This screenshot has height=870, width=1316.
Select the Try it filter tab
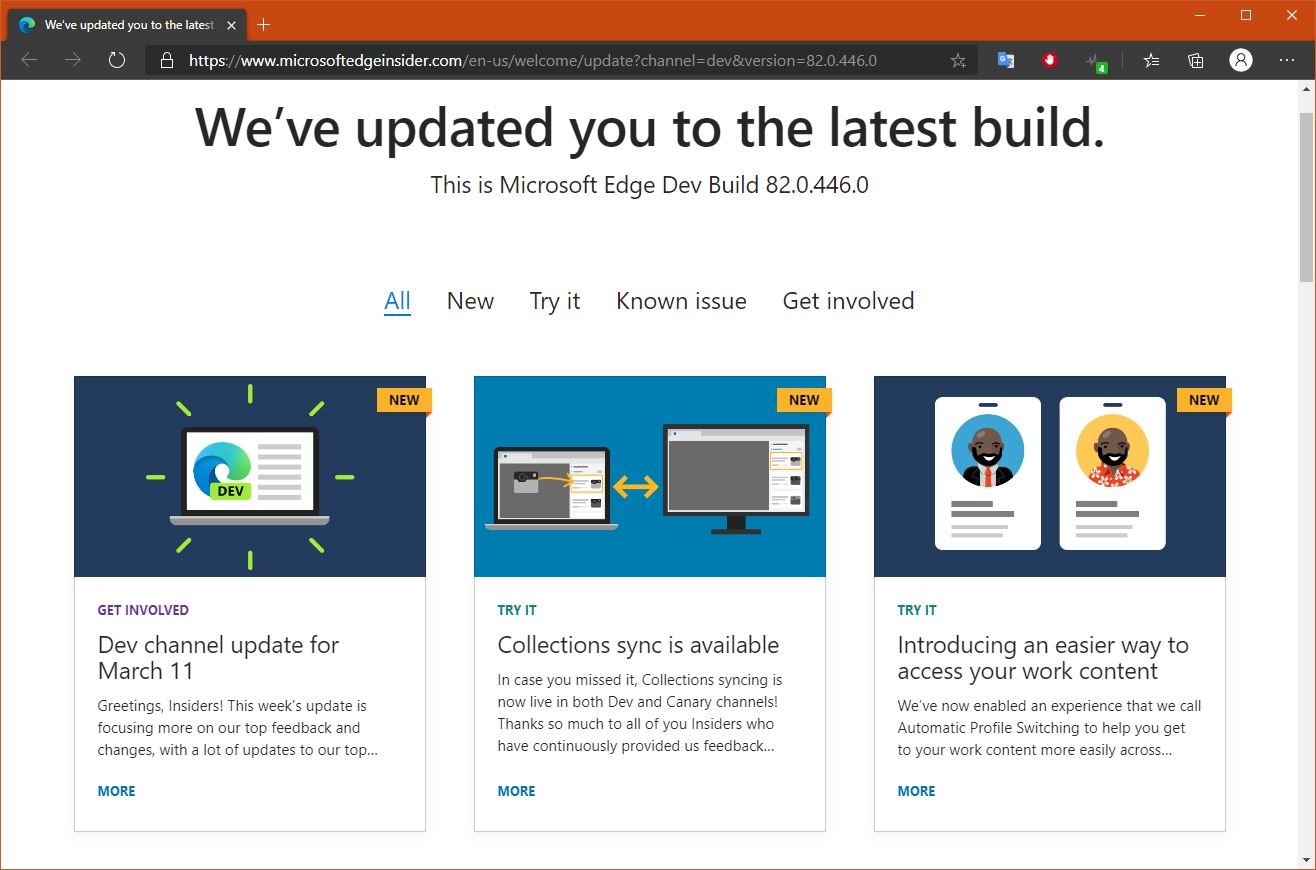tap(555, 301)
